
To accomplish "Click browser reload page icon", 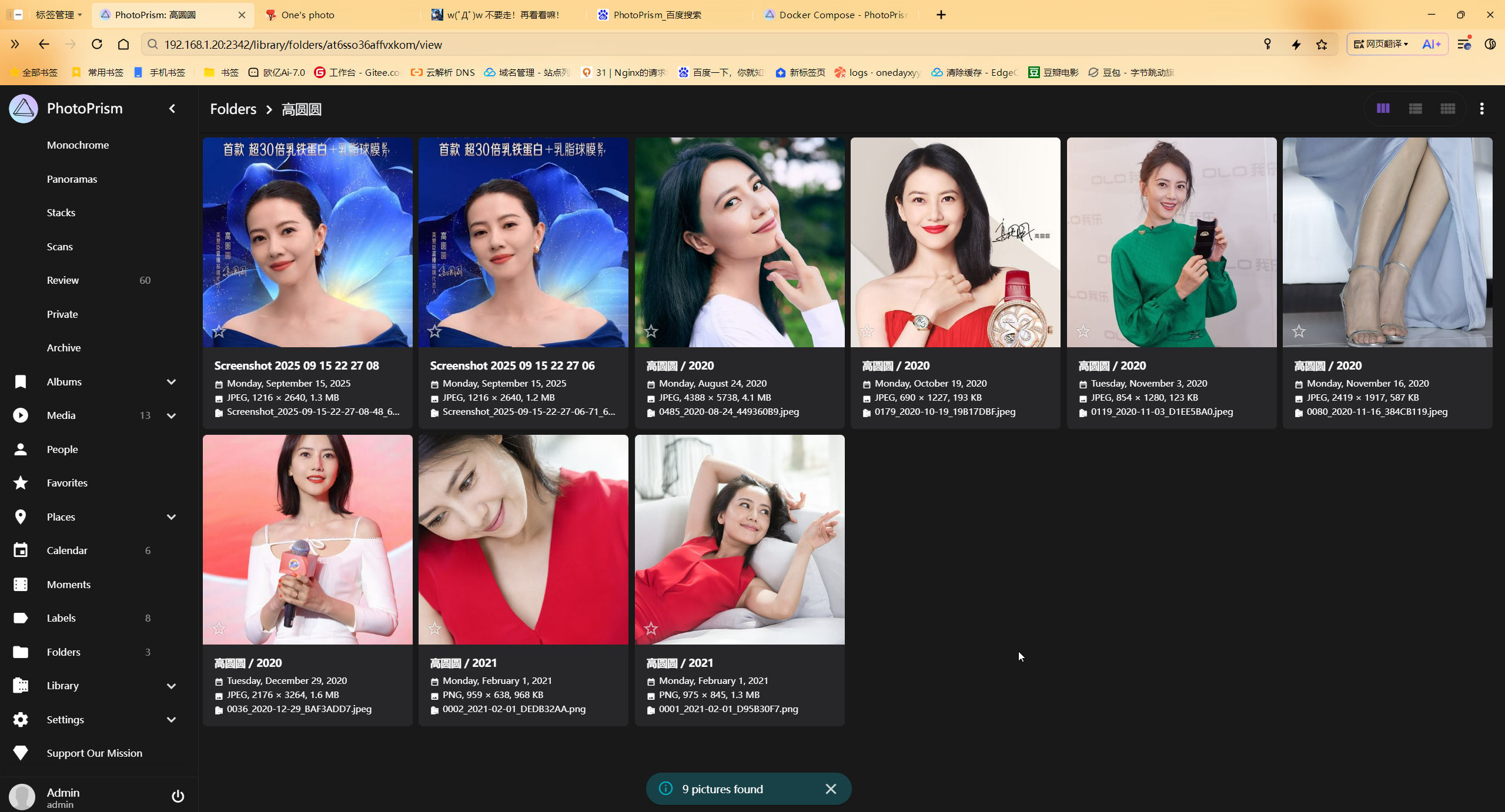I will tap(97, 45).
